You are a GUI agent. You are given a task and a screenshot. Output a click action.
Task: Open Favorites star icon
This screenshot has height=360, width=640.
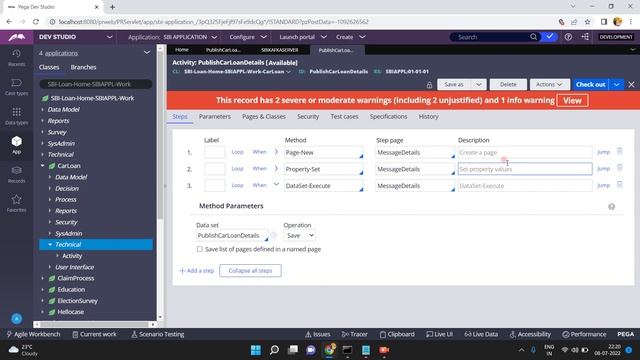pyautogui.click(x=16, y=203)
